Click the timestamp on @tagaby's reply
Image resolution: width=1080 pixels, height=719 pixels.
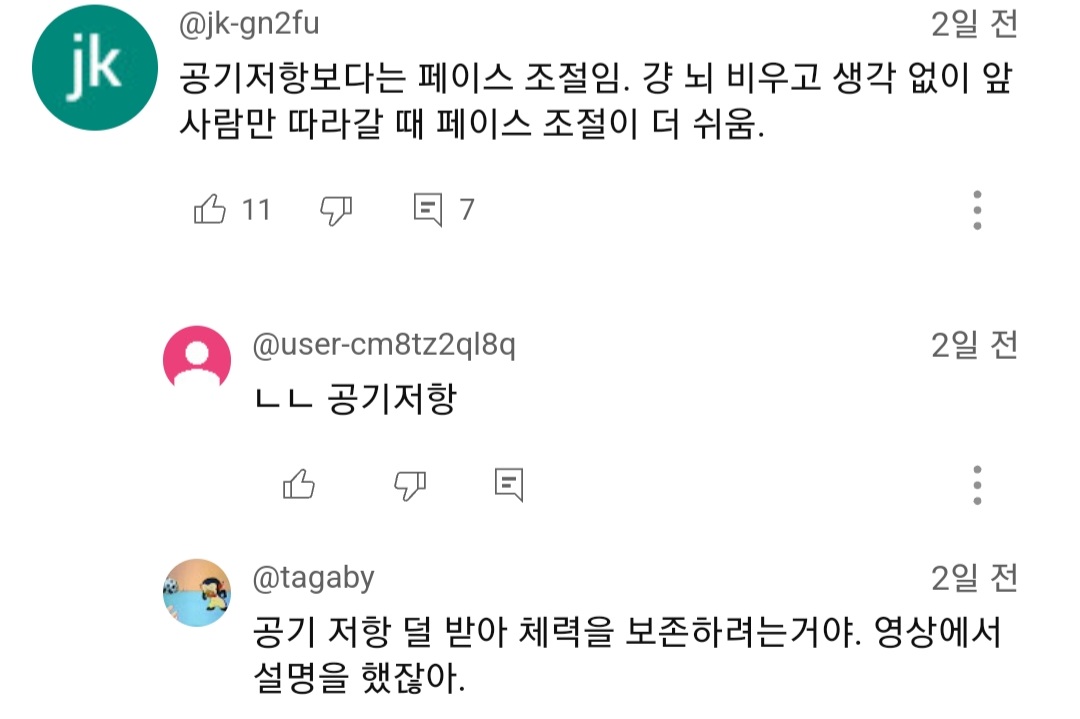point(974,578)
